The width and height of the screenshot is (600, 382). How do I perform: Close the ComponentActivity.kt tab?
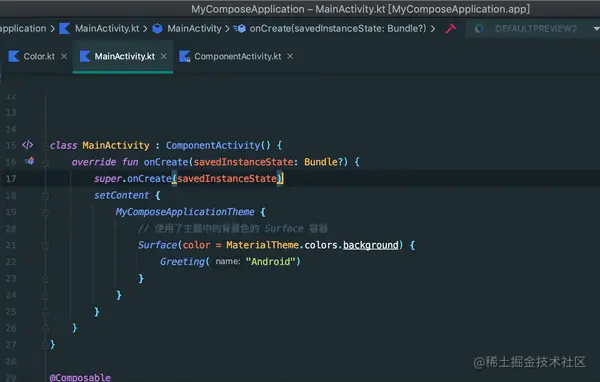(x=290, y=56)
